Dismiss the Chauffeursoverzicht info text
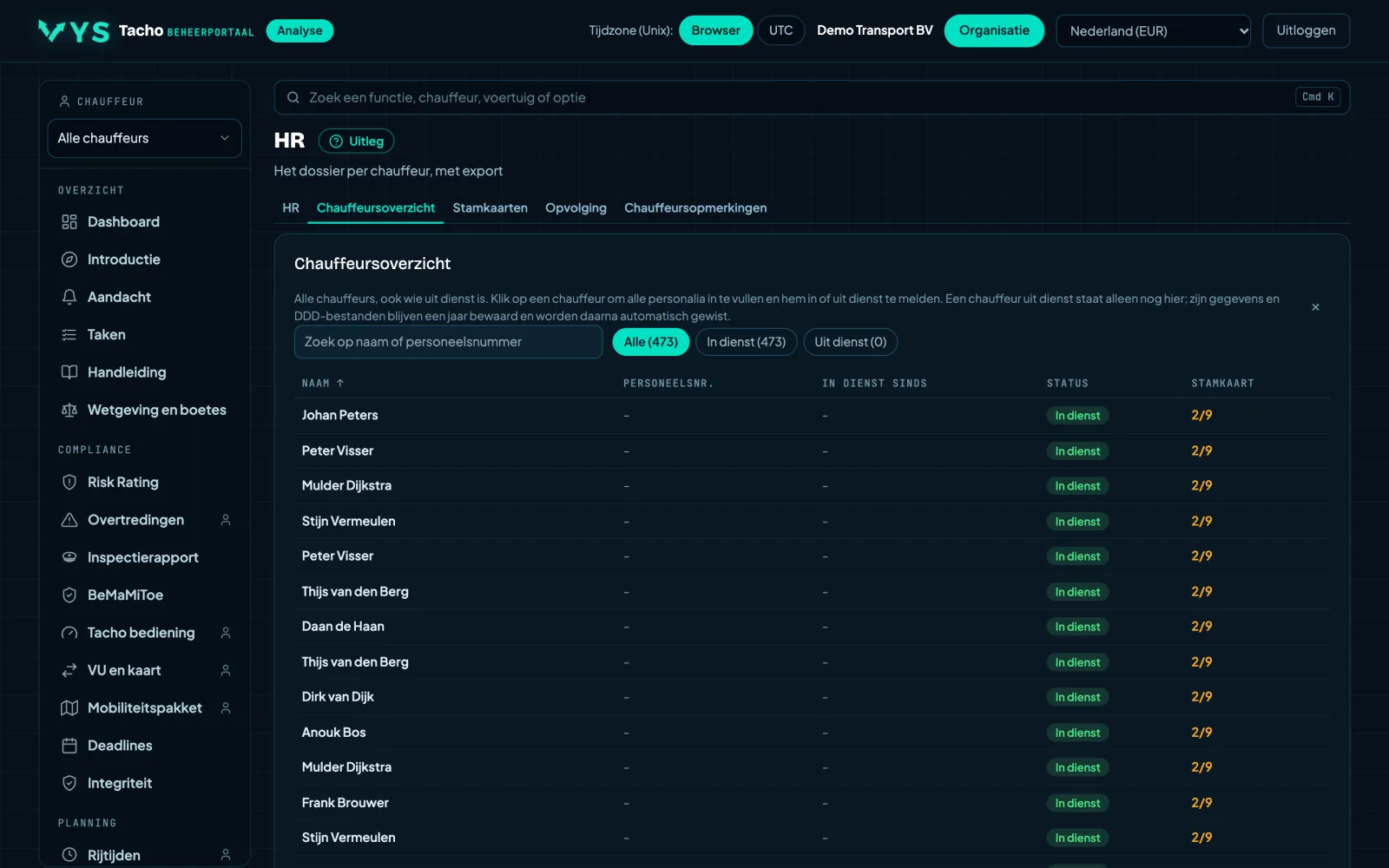This screenshot has width=1389, height=868. [1315, 307]
